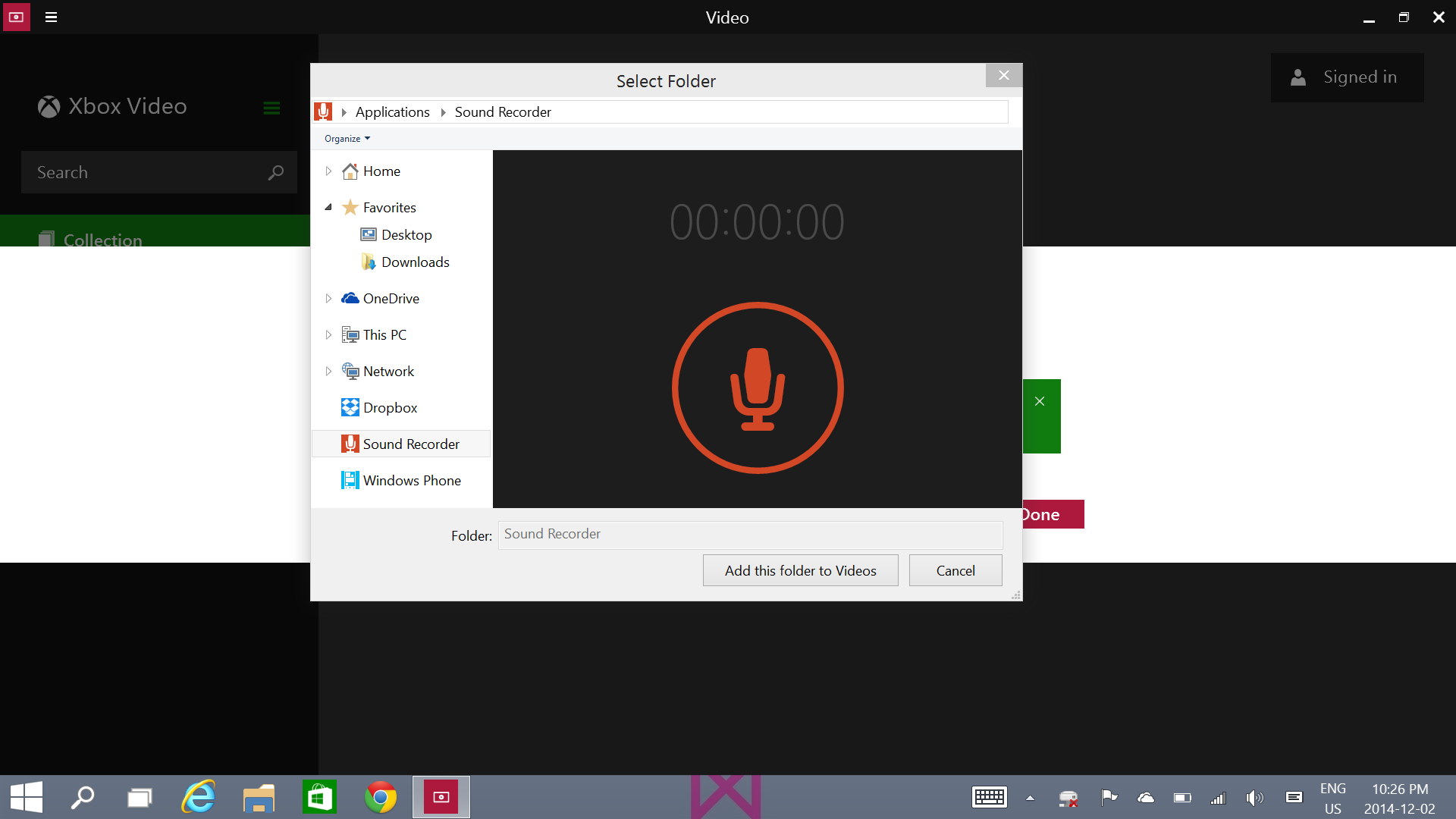Open the Store app on the taskbar
The image size is (1456, 819).
(319, 798)
